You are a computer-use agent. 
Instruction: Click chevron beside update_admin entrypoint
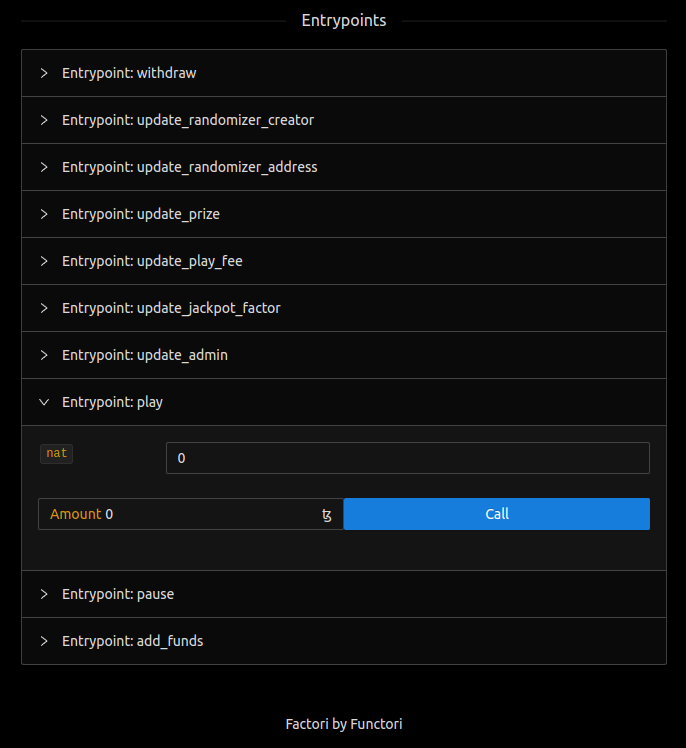pos(44,355)
